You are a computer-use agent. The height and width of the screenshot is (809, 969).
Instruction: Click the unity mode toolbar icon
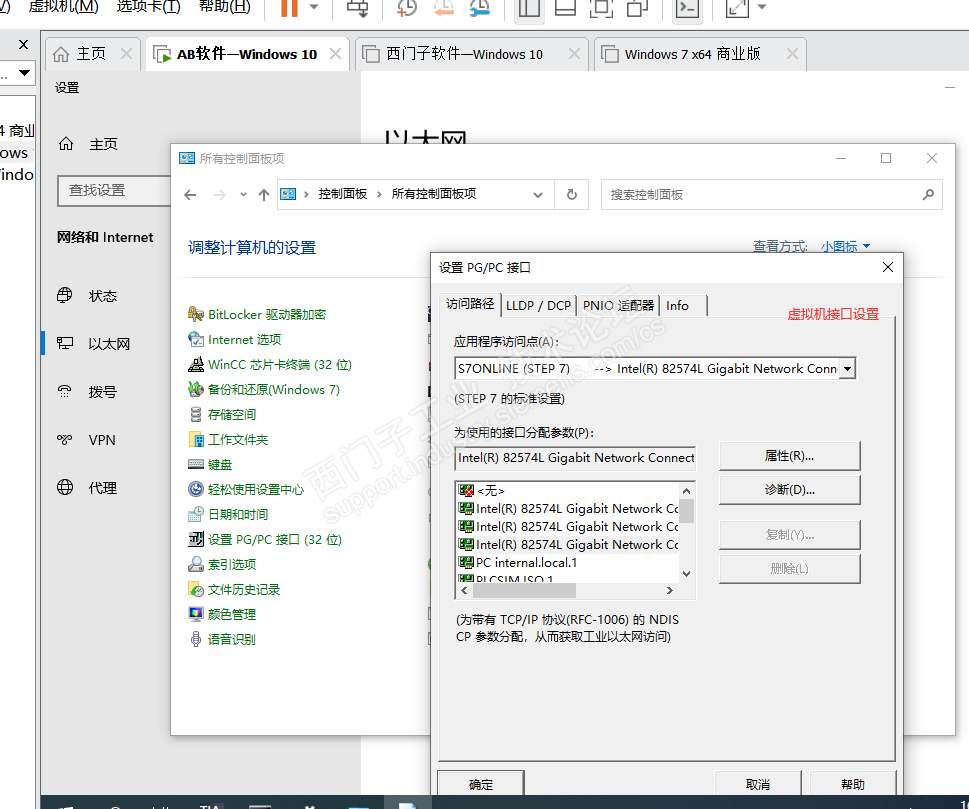[x=637, y=7]
